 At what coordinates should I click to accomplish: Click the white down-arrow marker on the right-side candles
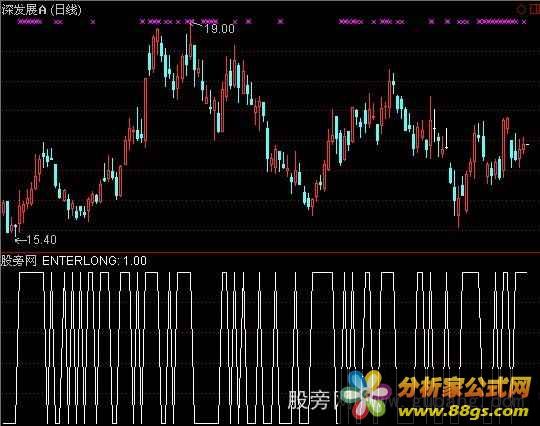(x=447, y=139)
